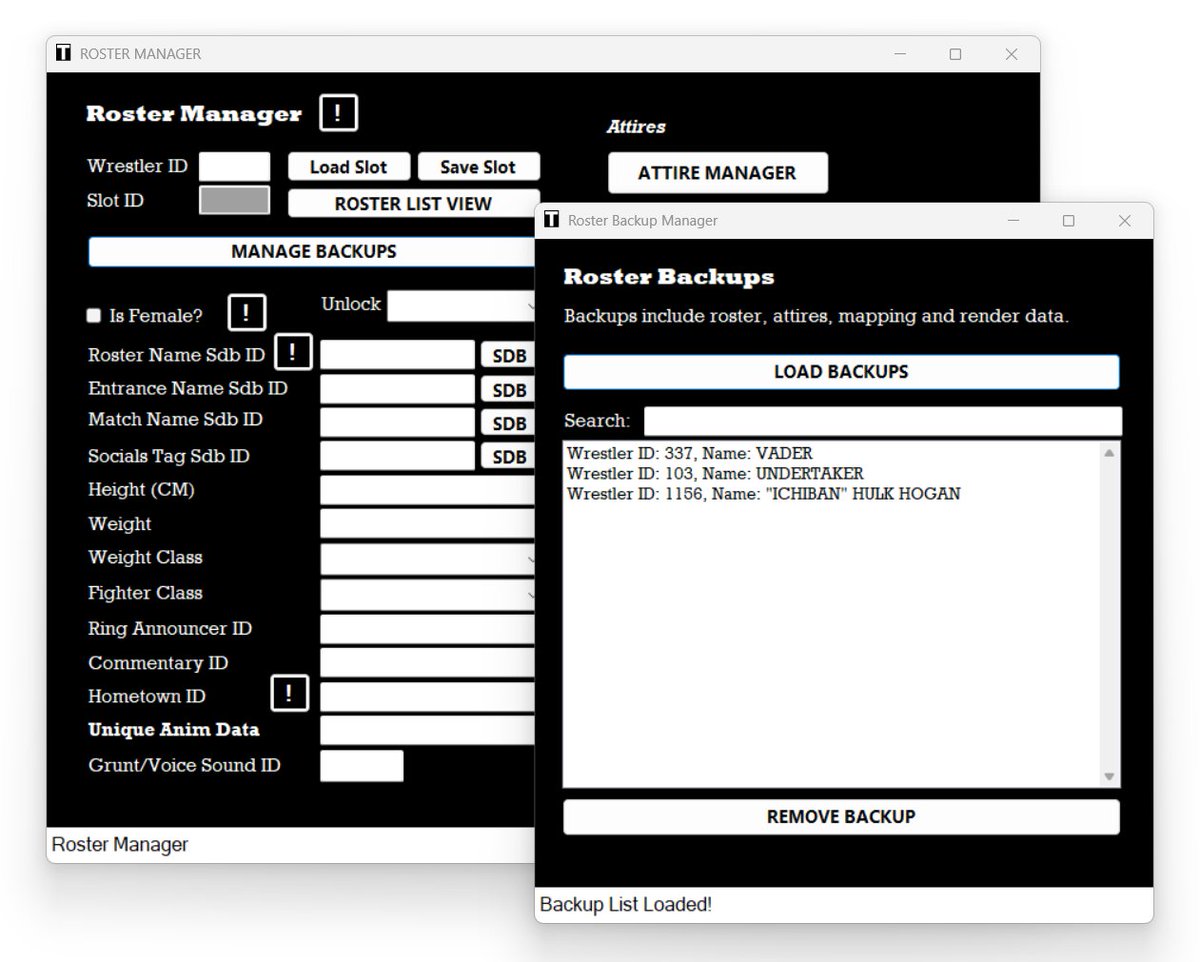Click the Hometown ID input field
Viewport: 1200px width, 962px height.
point(428,697)
